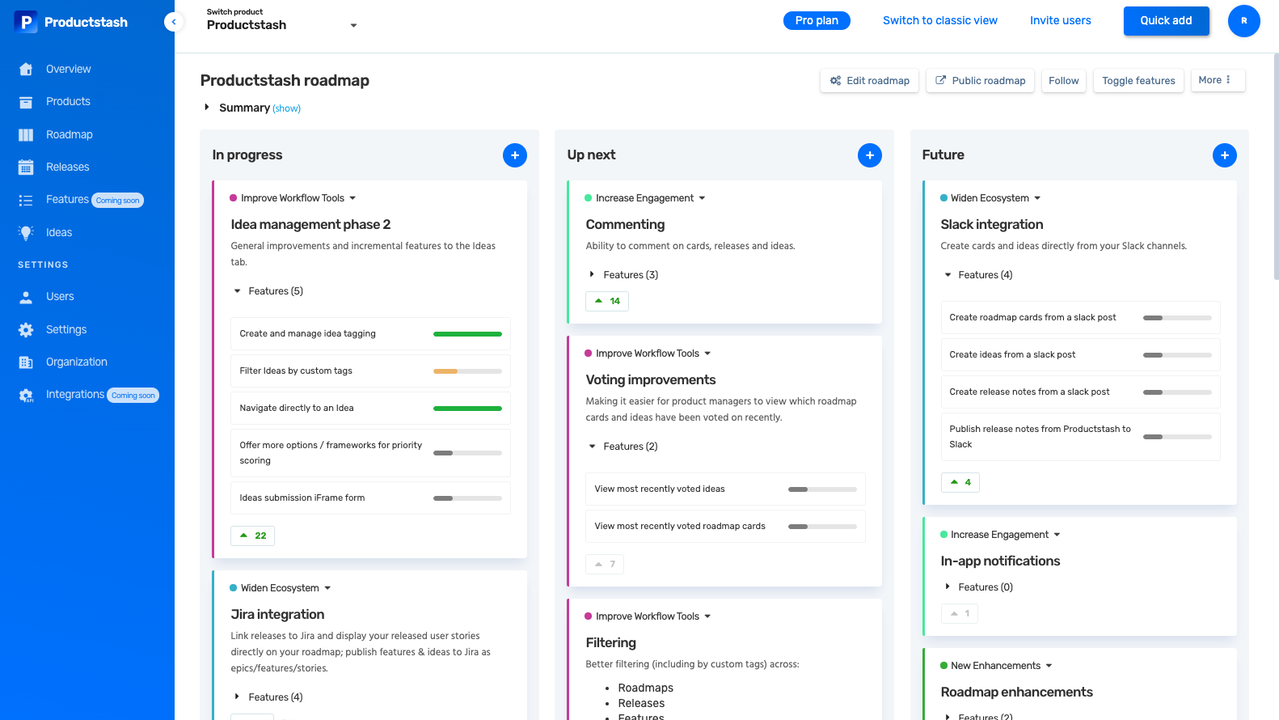Collapse Features (4) under Slack integration
This screenshot has height=720, width=1279.
(948, 275)
